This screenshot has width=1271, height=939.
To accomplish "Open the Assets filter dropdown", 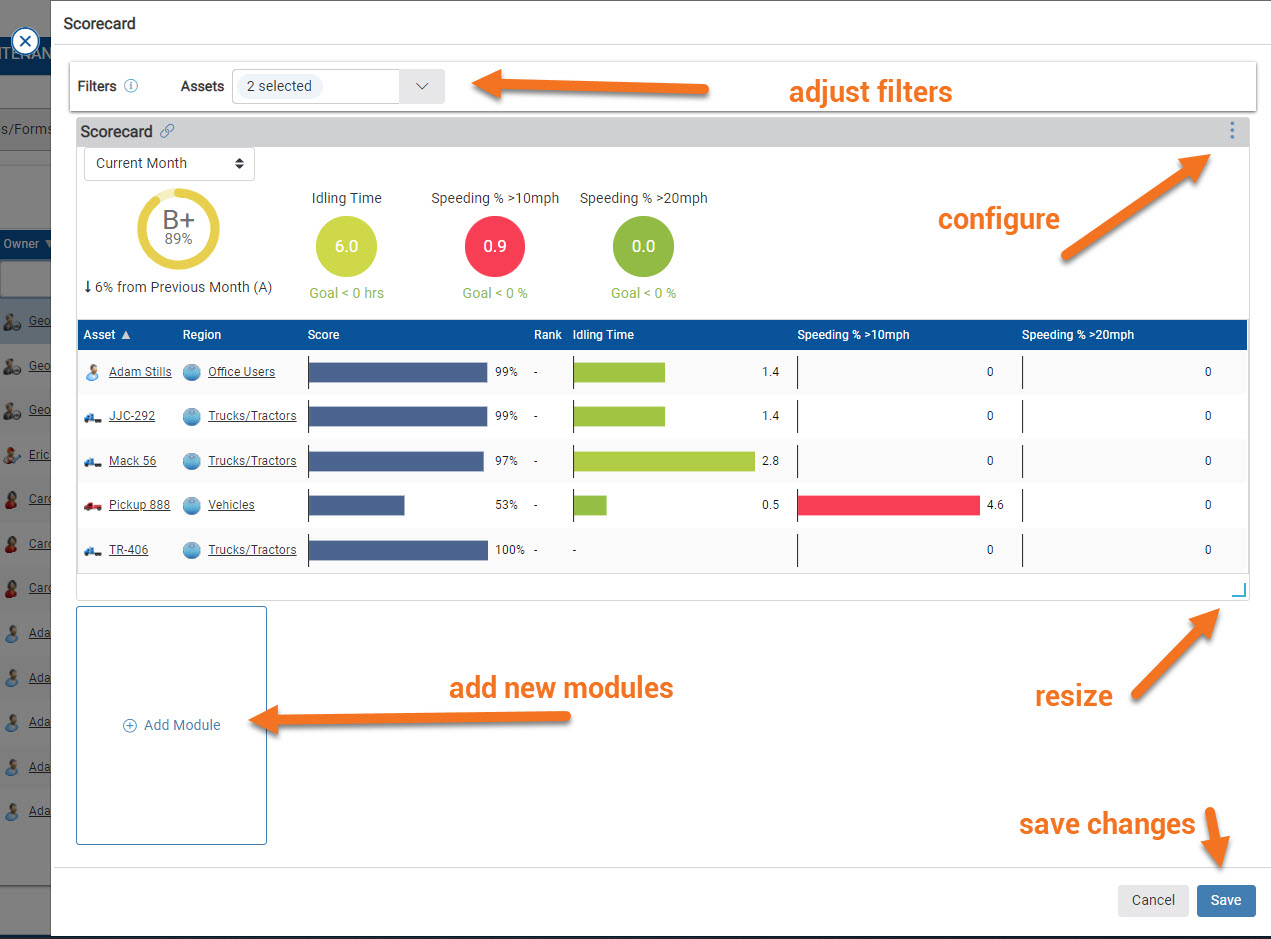I will (421, 86).
